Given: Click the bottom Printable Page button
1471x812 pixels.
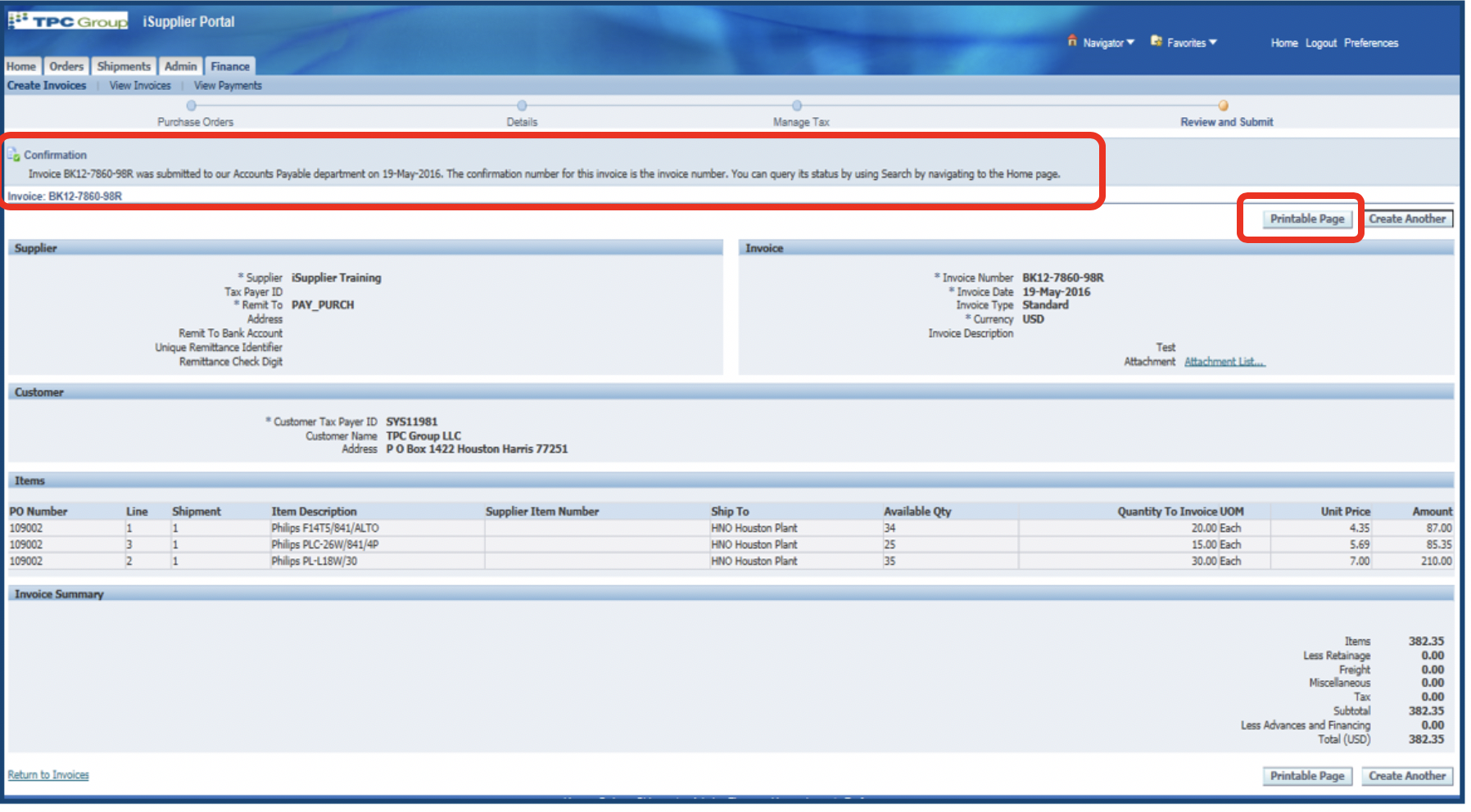Looking at the screenshot, I should pyautogui.click(x=1307, y=776).
